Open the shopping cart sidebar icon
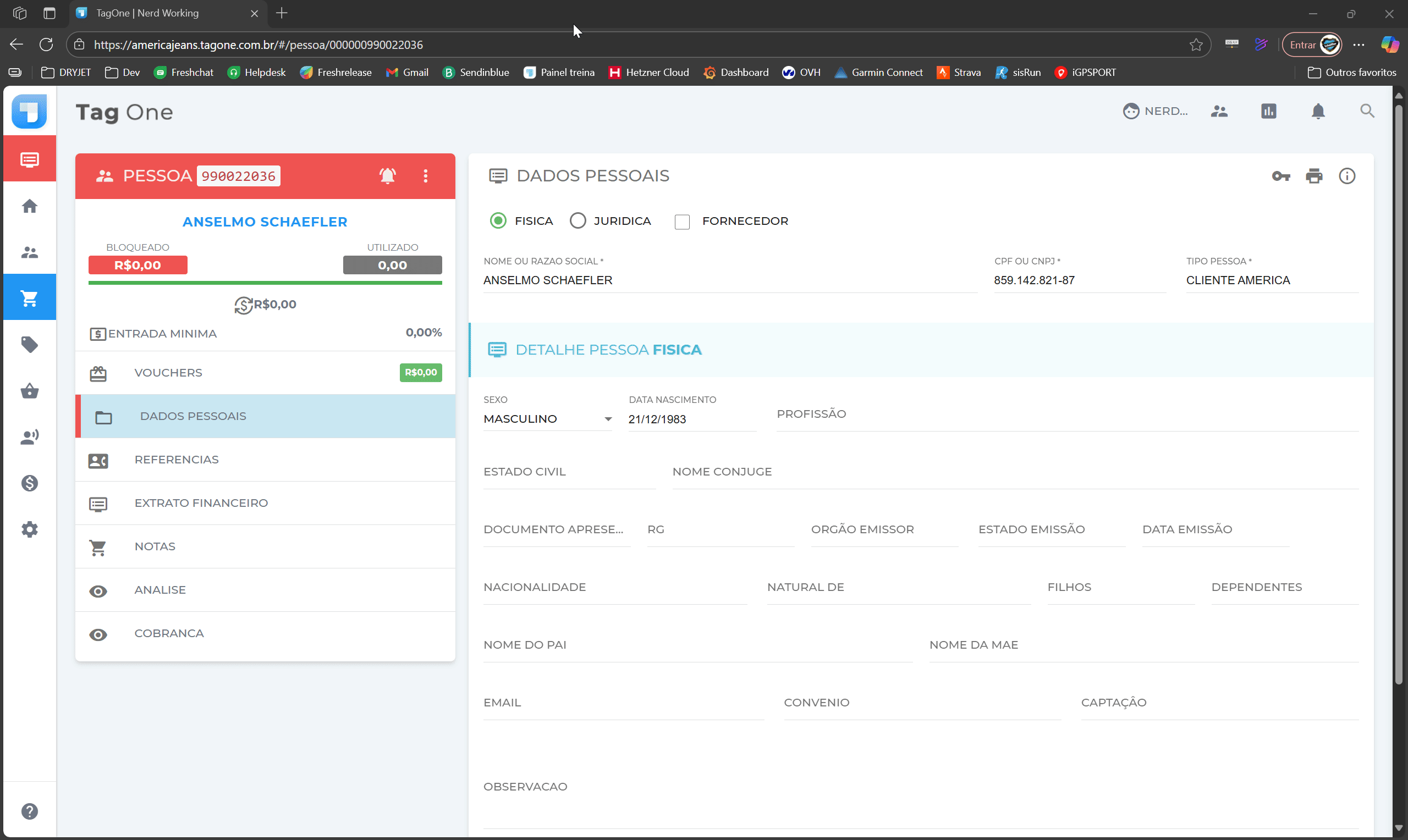Image resolution: width=1408 pixels, height=840 pixels. pos(30,298)
